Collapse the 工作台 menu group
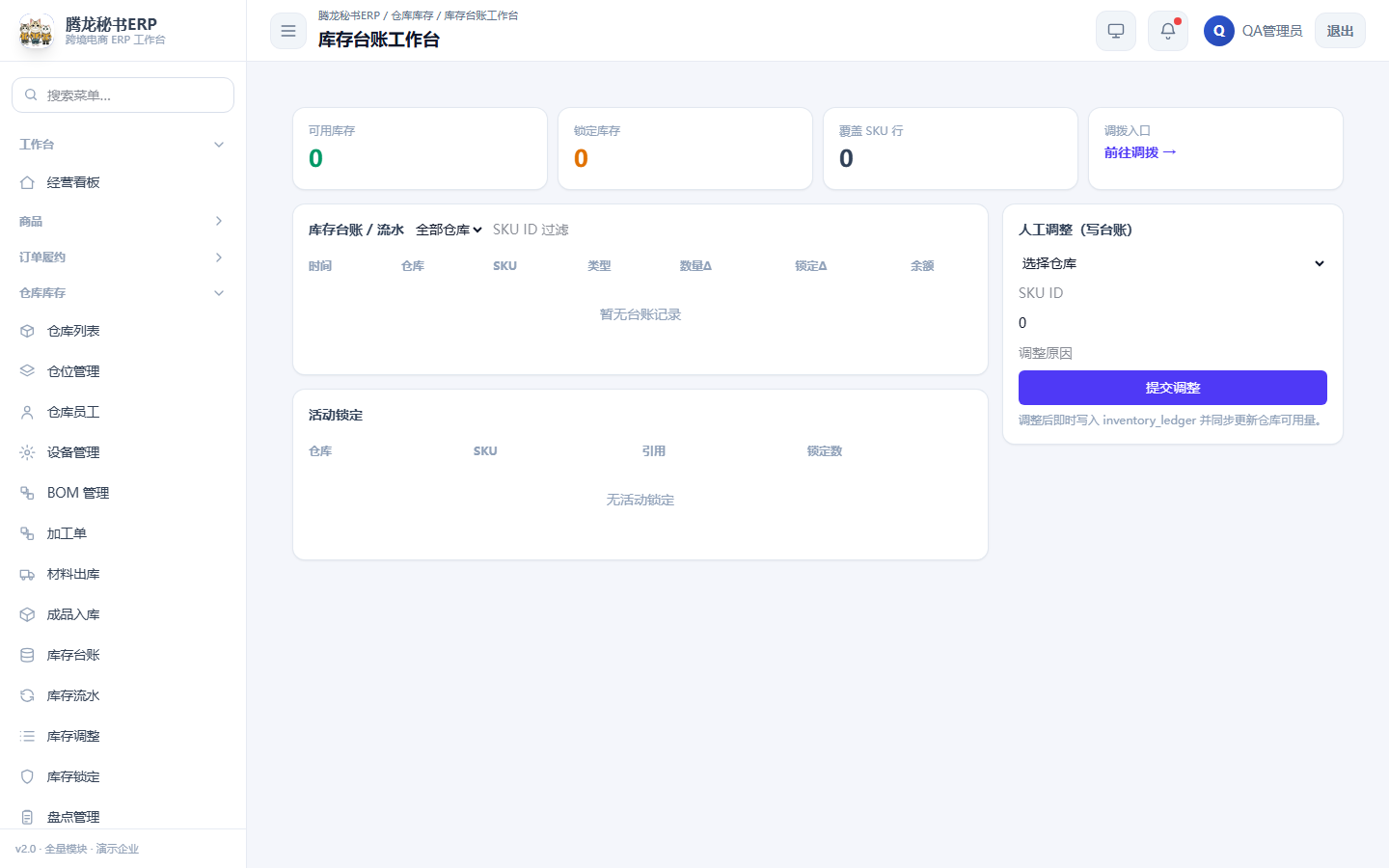This screenshot has height=868, width=1389. pyautogui.click(x=123, y=145)
